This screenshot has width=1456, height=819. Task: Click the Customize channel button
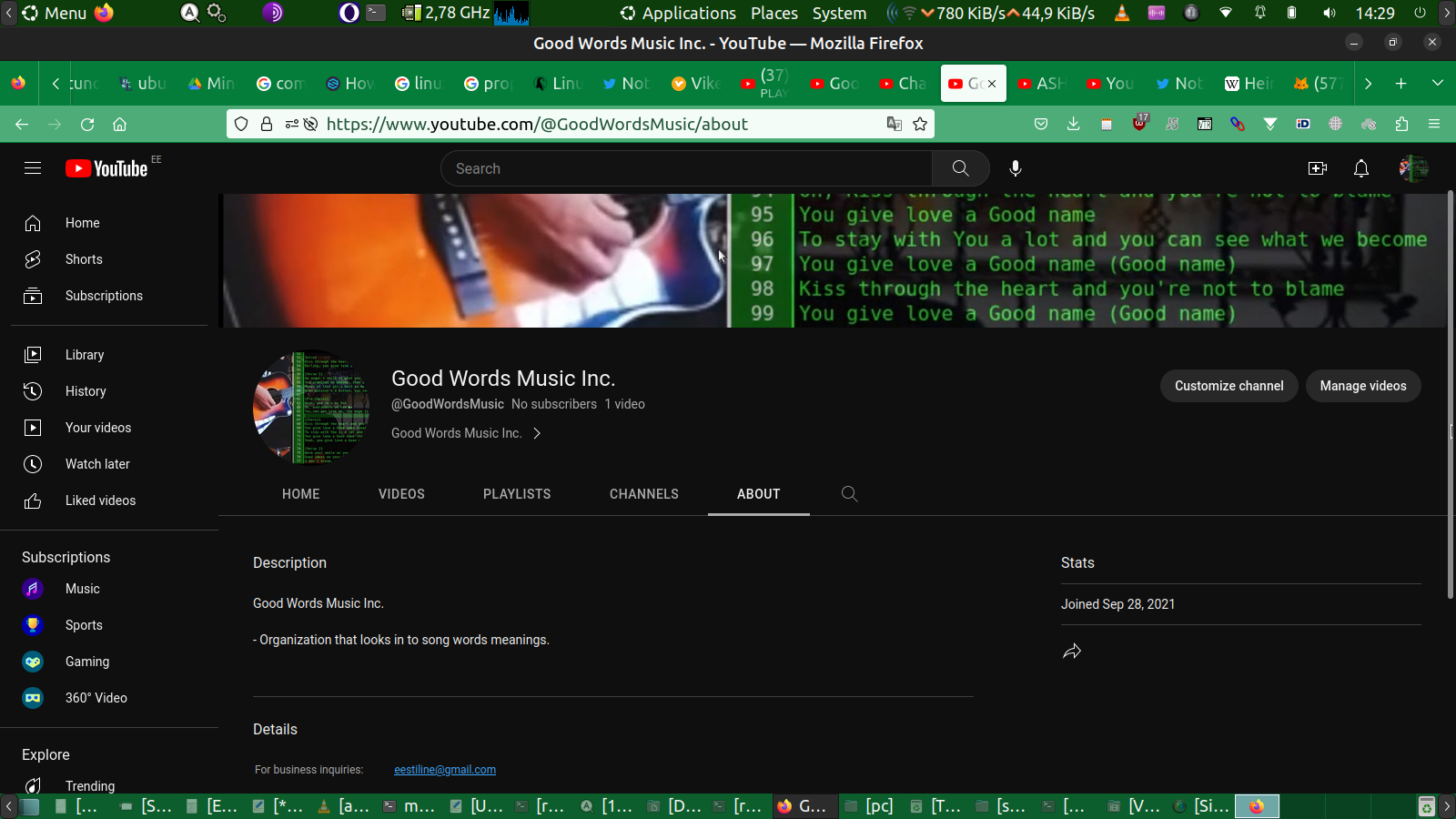pyautogui.click(x=1228, y=386)
